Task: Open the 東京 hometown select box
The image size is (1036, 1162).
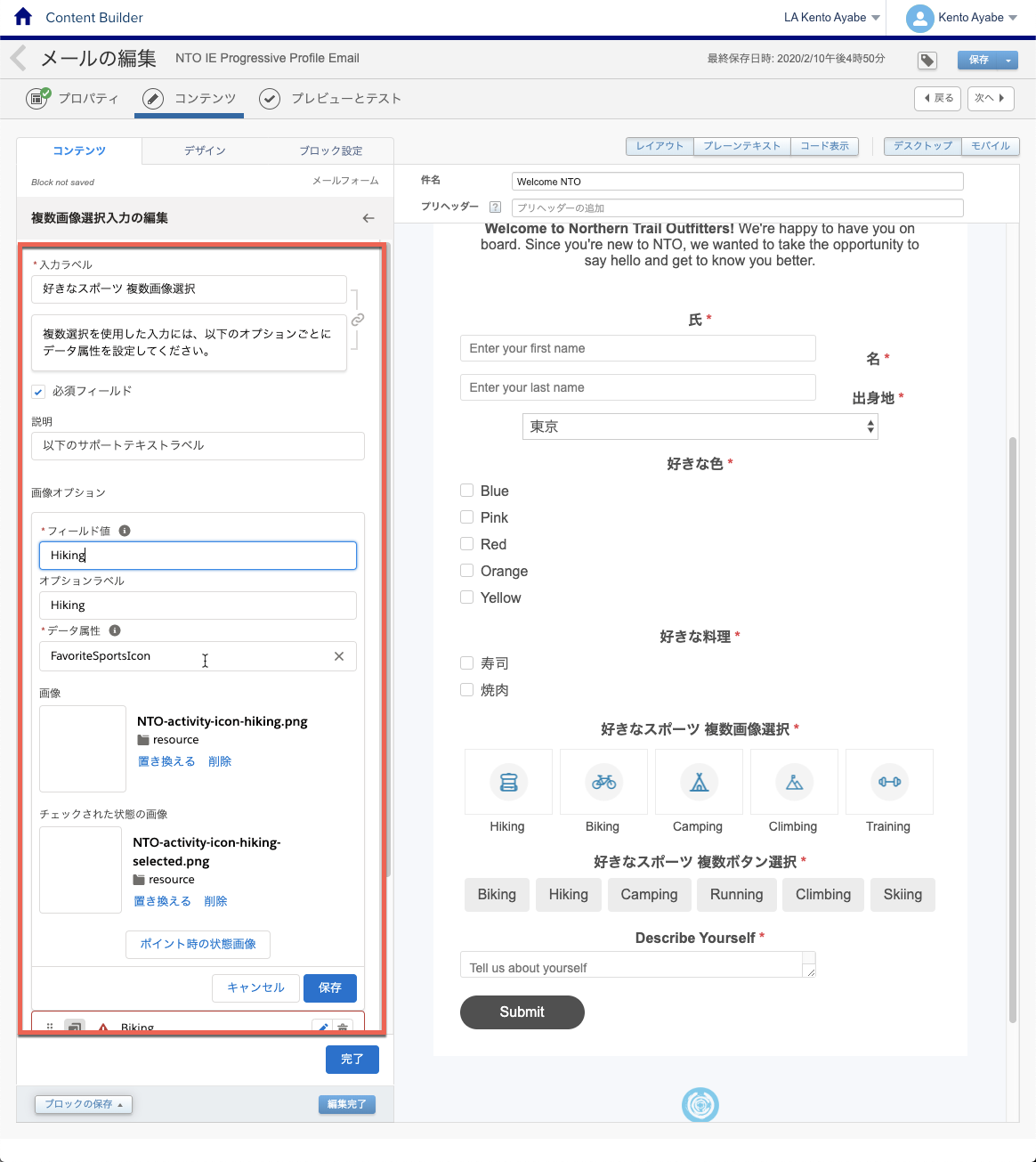Action: 700,427
